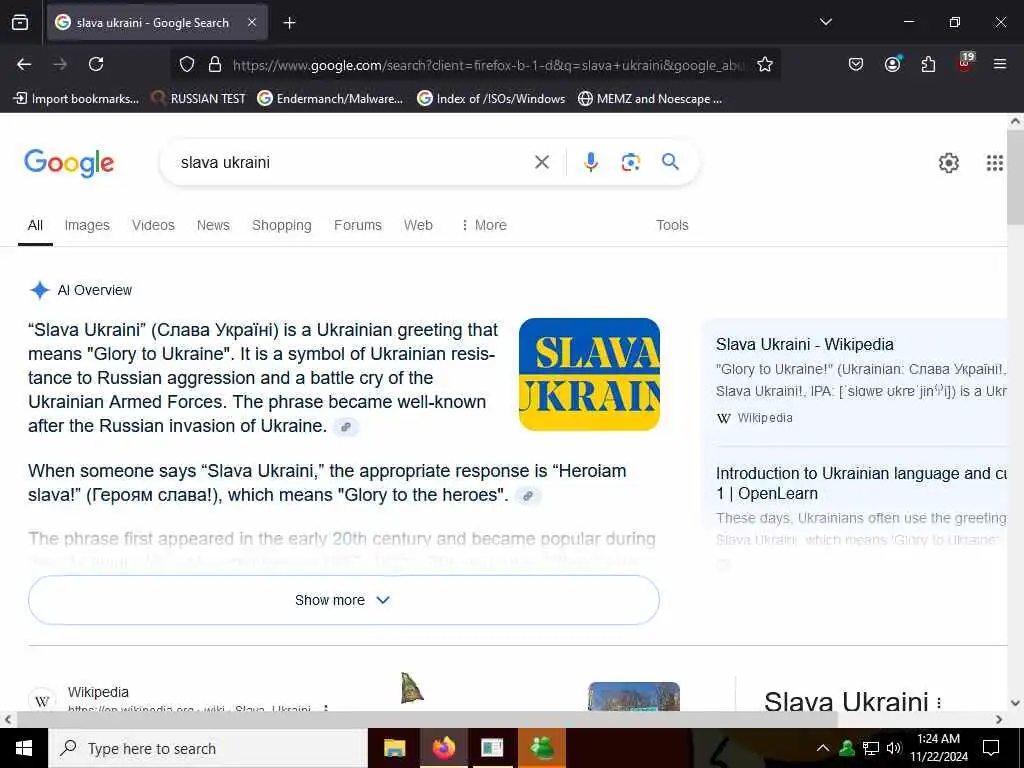Open the Firefox hamburger application menu
Image resolution: width=1024 pixels, height=768 pixels.
tap(1000, 64)
